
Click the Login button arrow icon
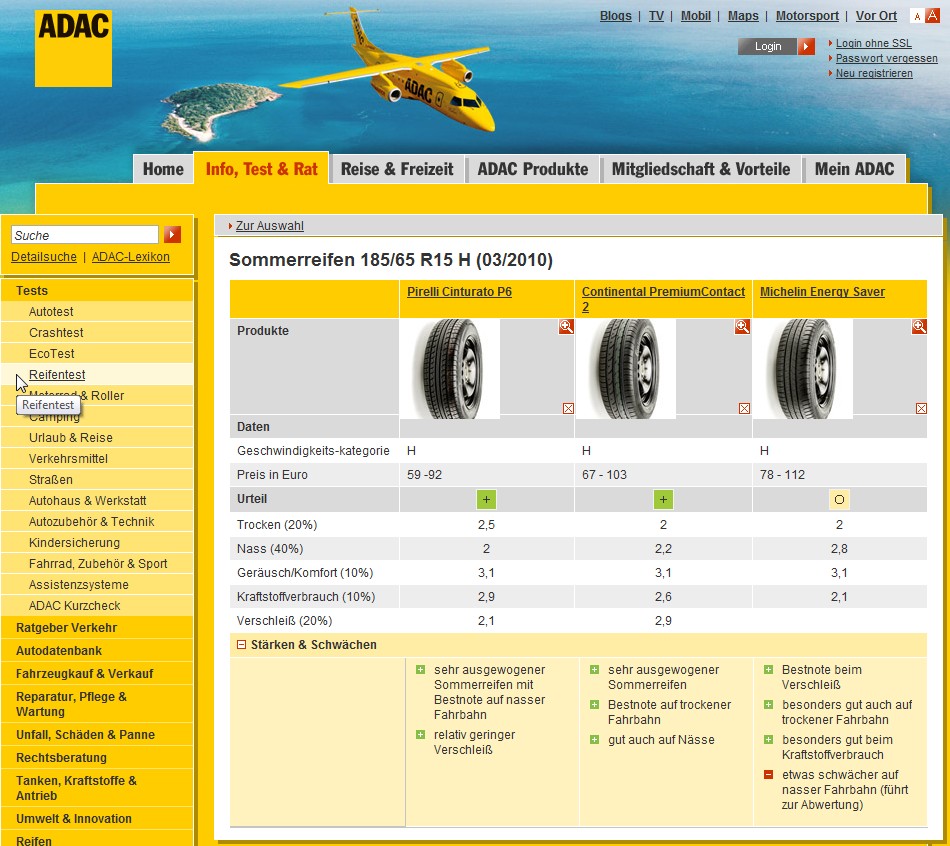click(806, 46)
